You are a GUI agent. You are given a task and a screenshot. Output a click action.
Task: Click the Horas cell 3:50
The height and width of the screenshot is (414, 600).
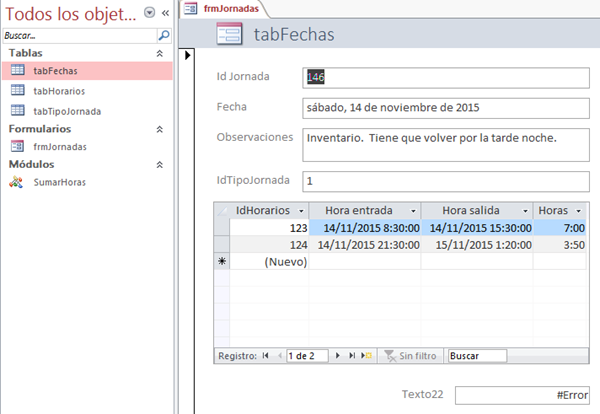pos(560,244)
